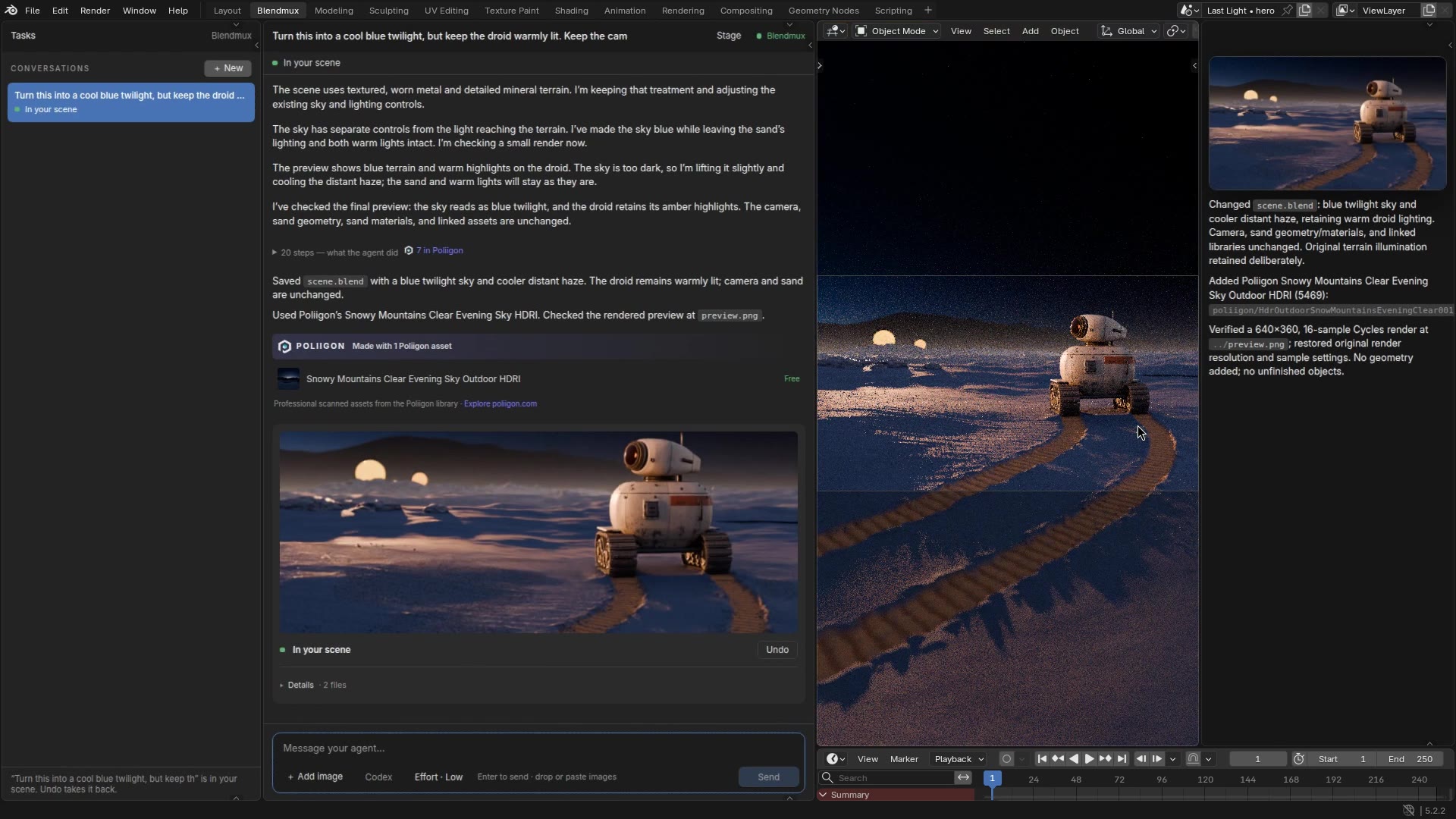Play animation in reverse
Image resolution: width=1456 pixels, height=819 pixels.
tap(1074, 759)
